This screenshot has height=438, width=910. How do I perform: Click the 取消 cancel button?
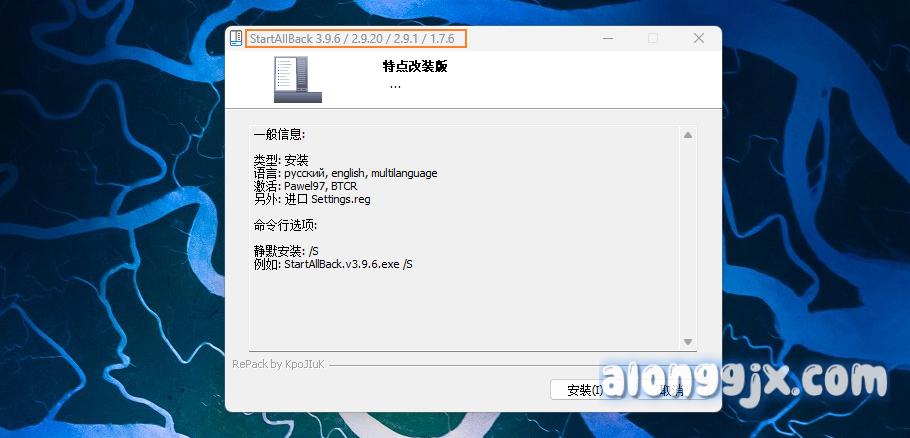pos(673,390)
